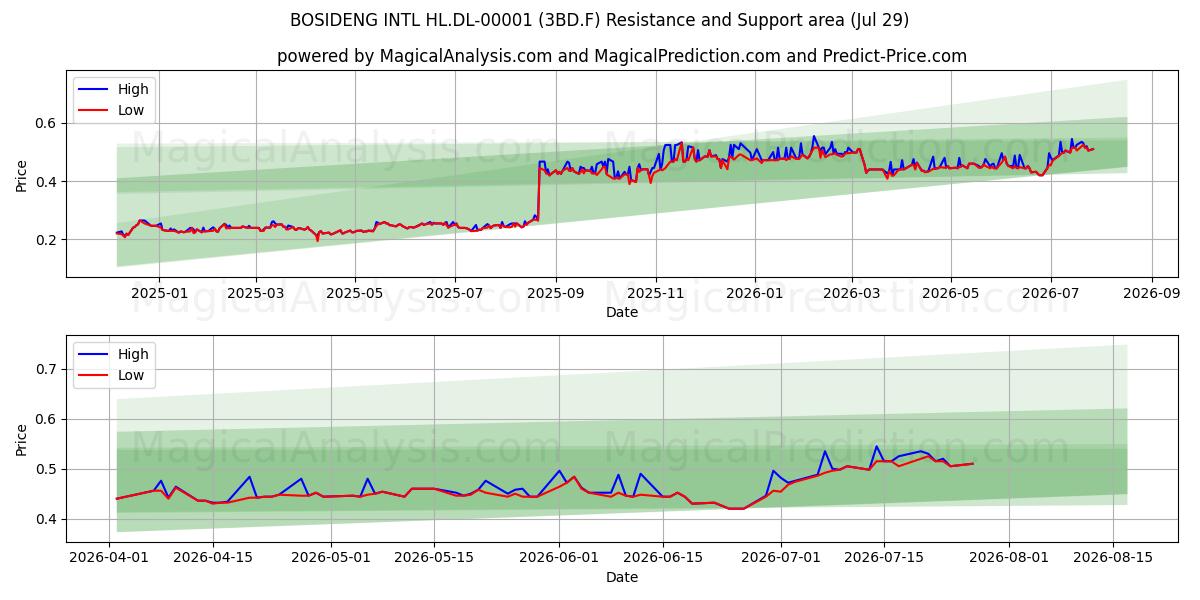This screenshot has width=1200, height=600.
Task: Click the '2025-03' tick label
Action: pyautogui.click(x=256, y=293)
